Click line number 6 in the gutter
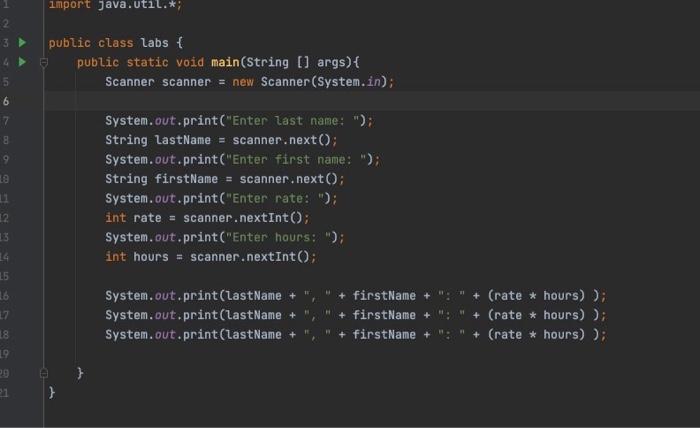The width and height of the screenshot is (700, 428). [5, 101]
